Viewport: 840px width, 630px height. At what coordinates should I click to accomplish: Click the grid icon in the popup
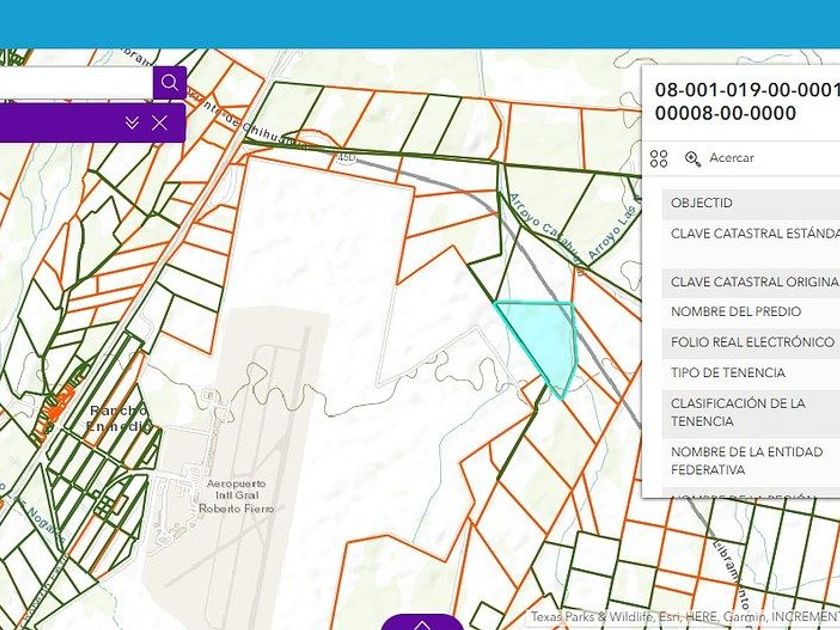coord(658,159)
